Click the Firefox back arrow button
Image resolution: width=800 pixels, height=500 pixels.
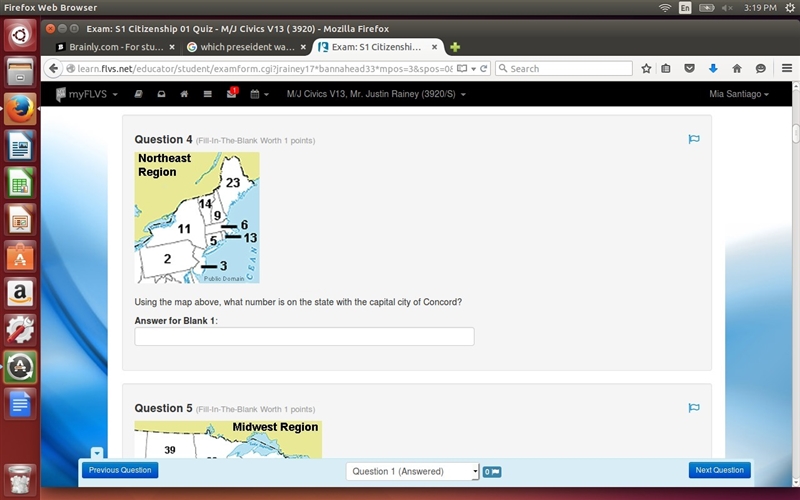(x=54, y=68)
